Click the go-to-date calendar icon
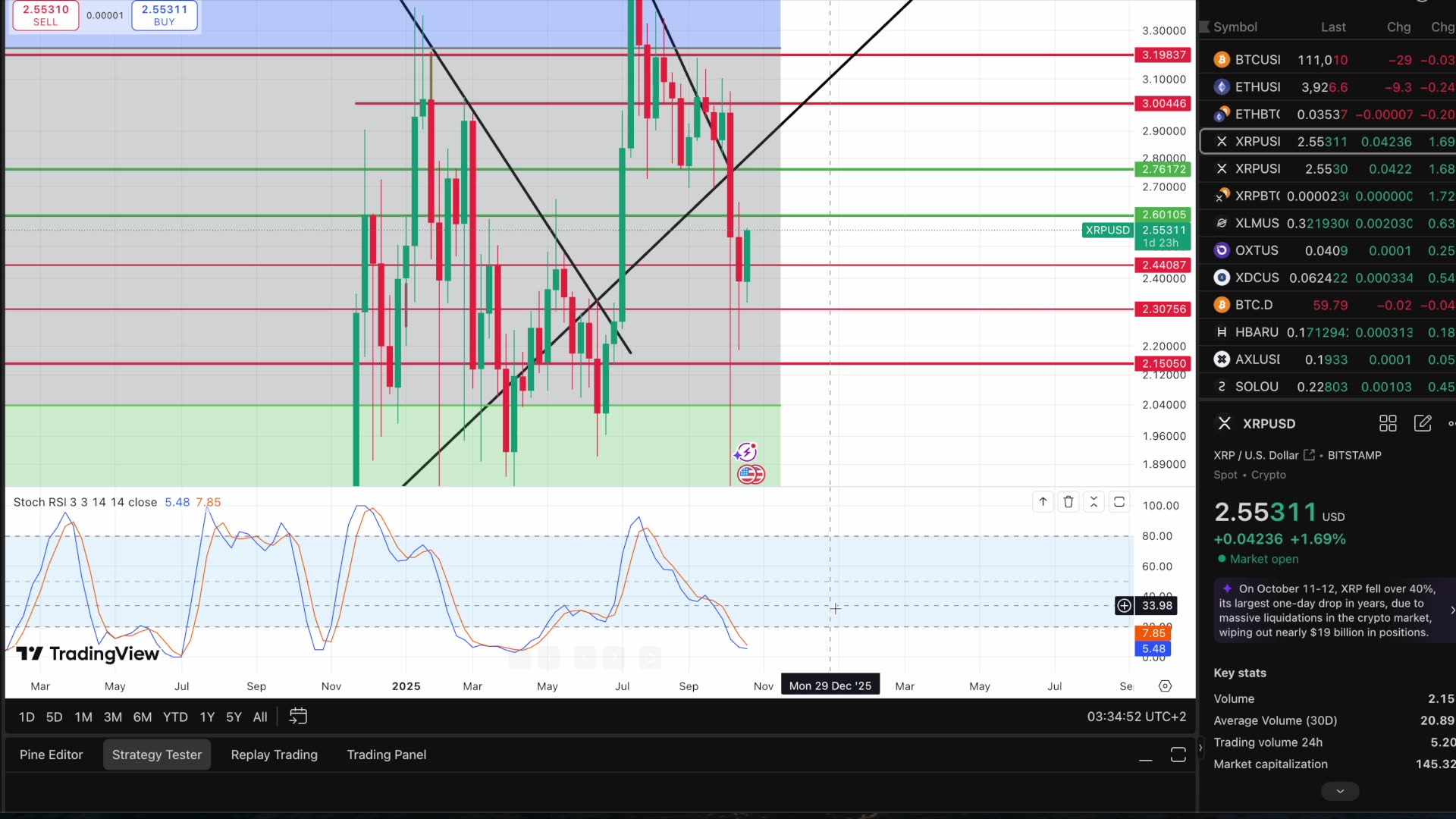1456x819 pixels. pos(298,717)
